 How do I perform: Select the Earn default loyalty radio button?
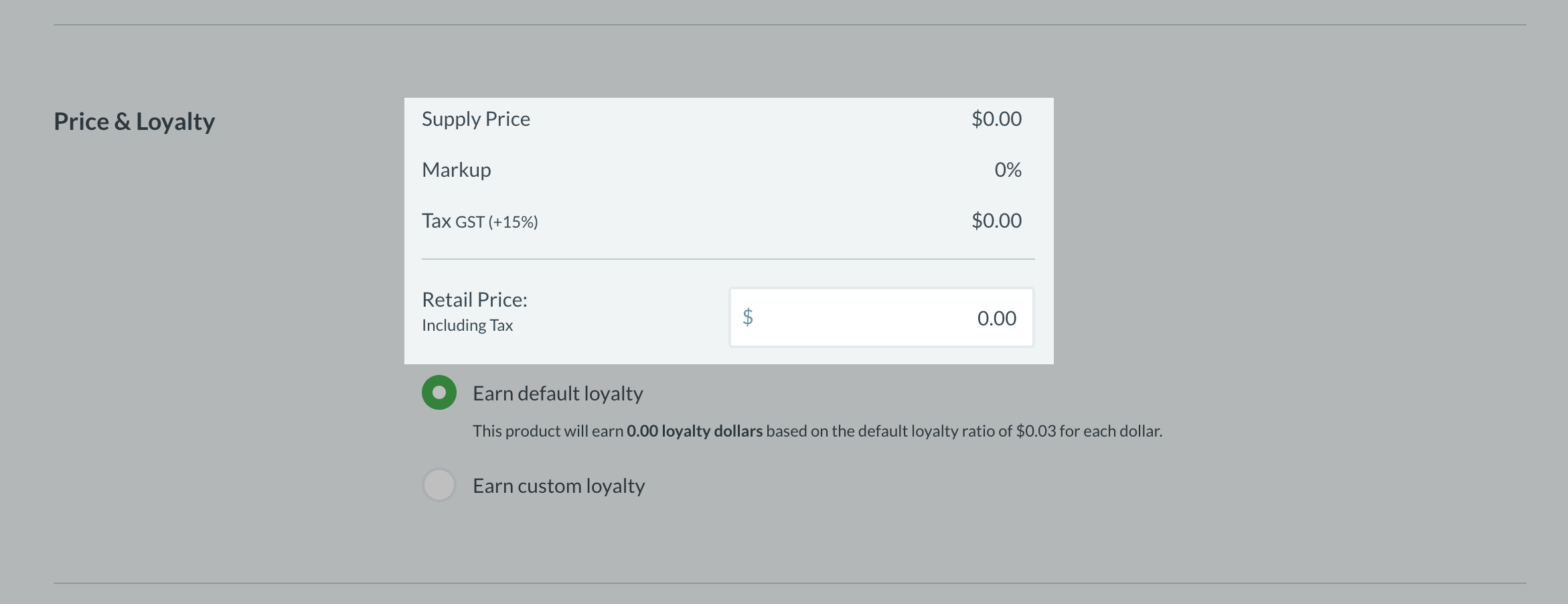(x=439, y=392)
